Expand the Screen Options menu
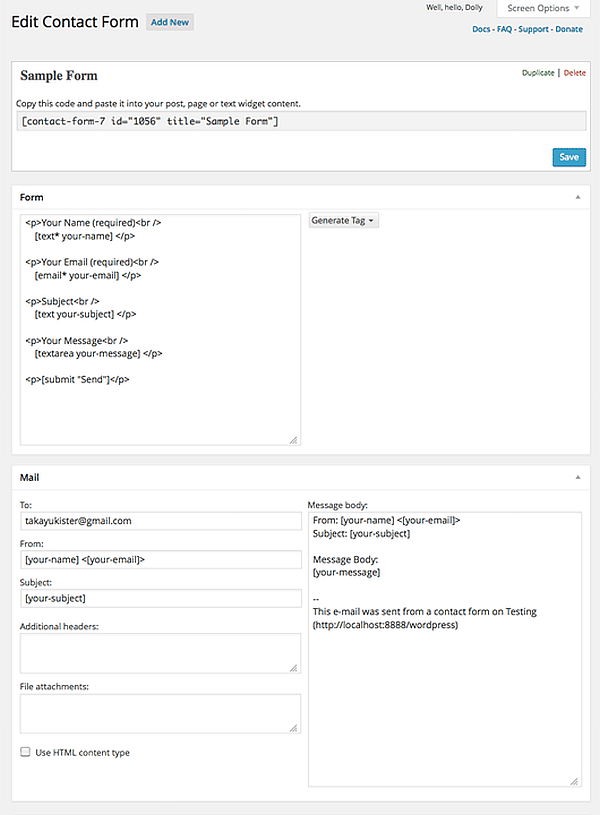 544,8
